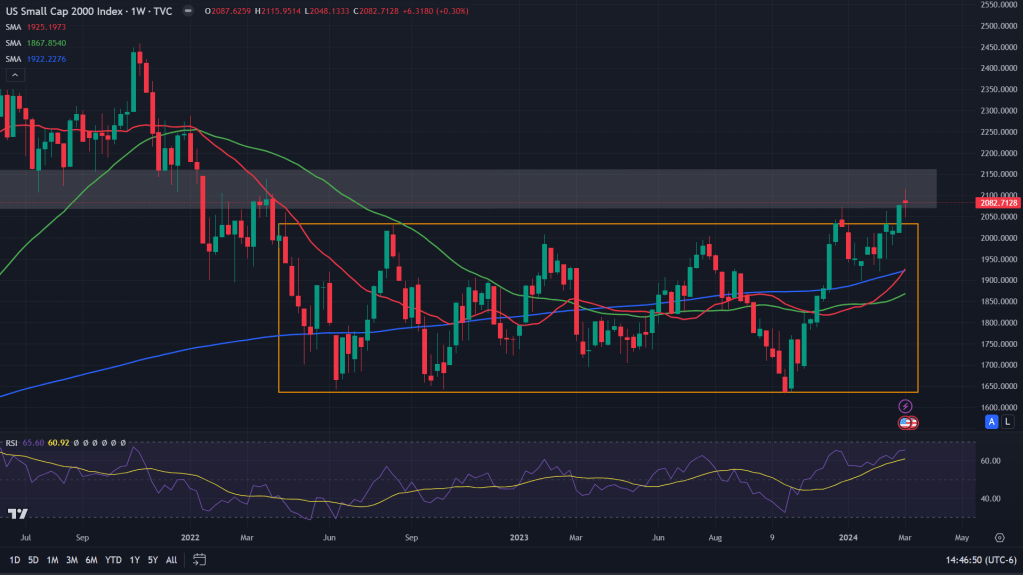This screenshot has width=1023, height=575.
Task: Open chart settings gear icon
Action: [999, 537]
